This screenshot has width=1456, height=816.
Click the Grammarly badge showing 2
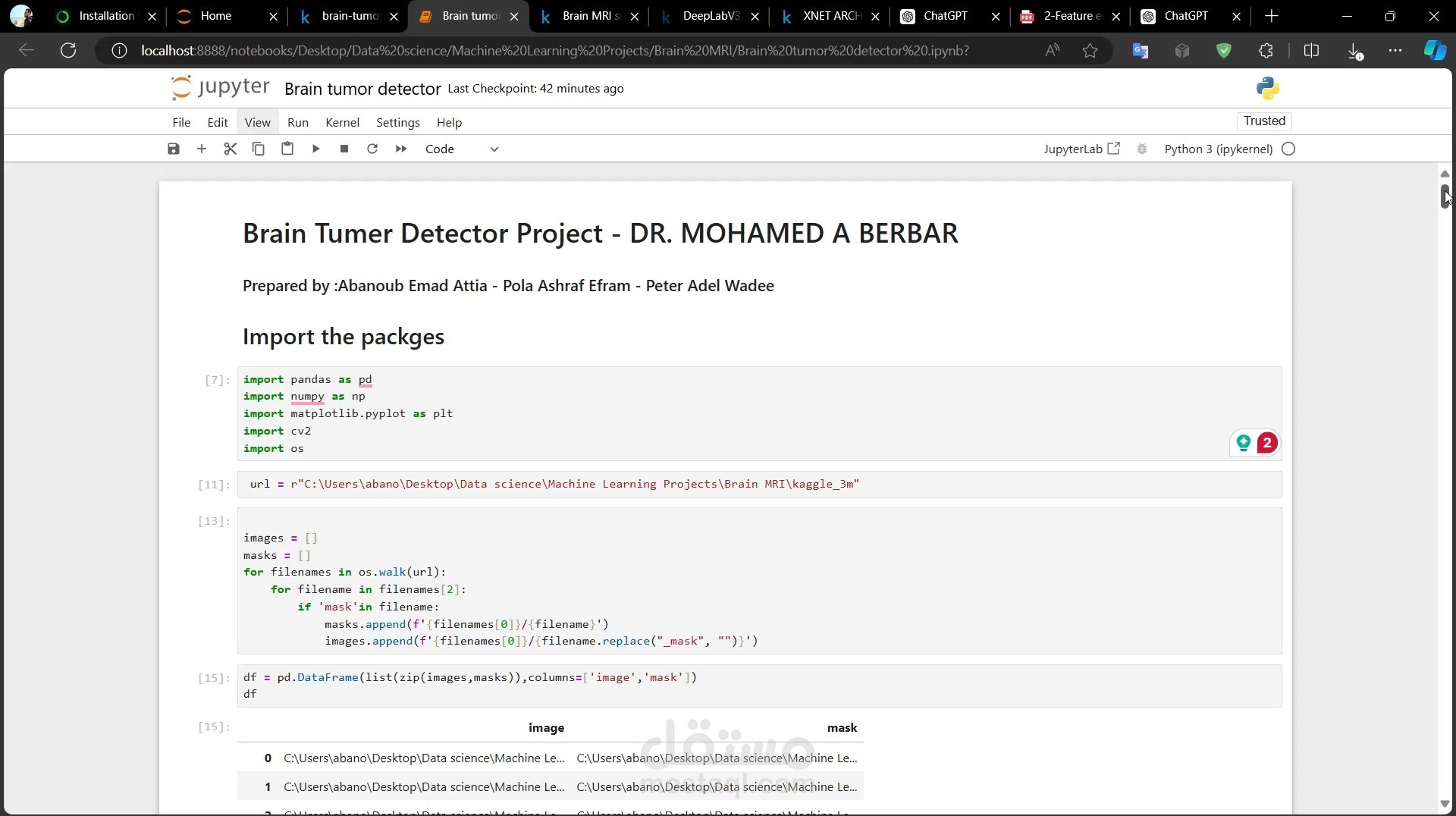click(x=1266, y=443)
